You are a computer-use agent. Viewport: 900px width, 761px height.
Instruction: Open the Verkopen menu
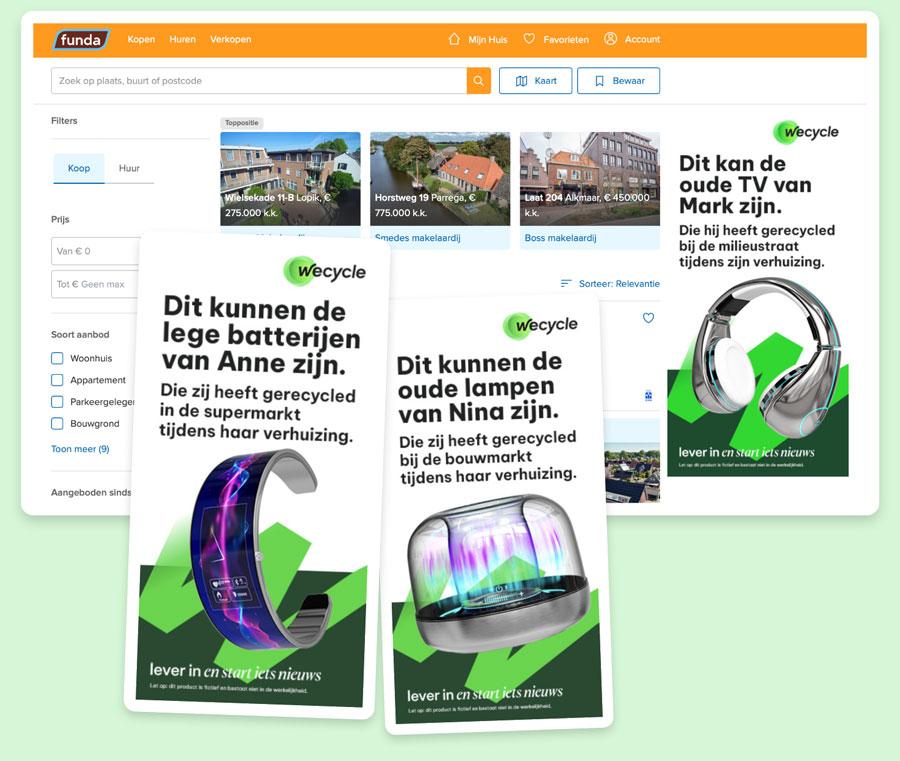click(x=231, y=40)
